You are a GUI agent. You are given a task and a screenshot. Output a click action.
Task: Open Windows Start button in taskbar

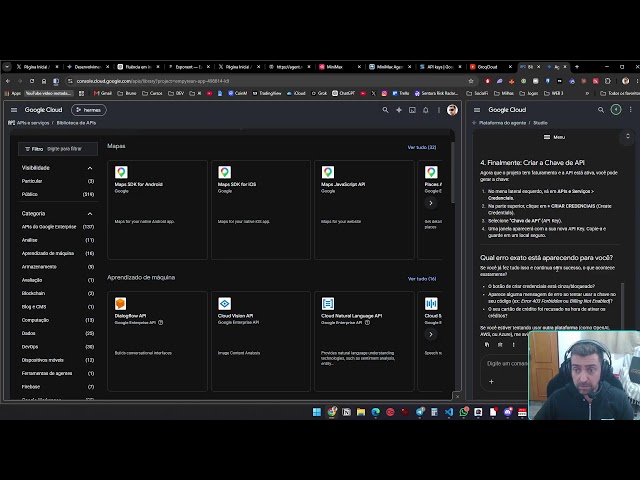(x=317, y=412)
